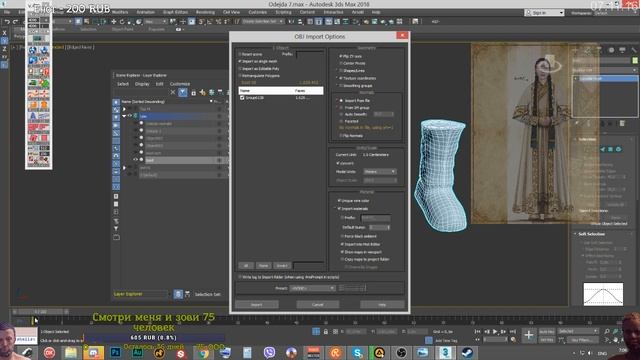Open Animation menu in menu bar

(x=146, y=12)
